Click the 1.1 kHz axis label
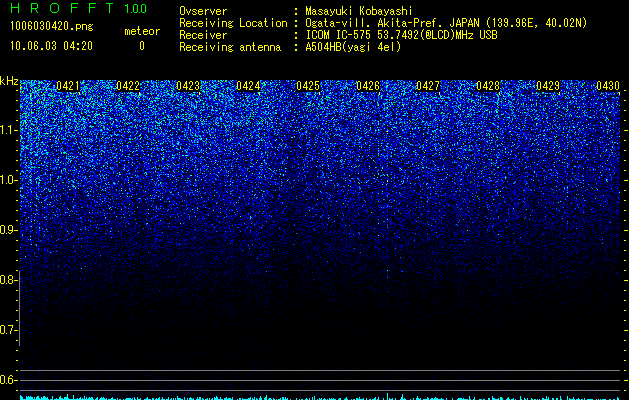The image size is (629, 400). click(x=8, y=130)
